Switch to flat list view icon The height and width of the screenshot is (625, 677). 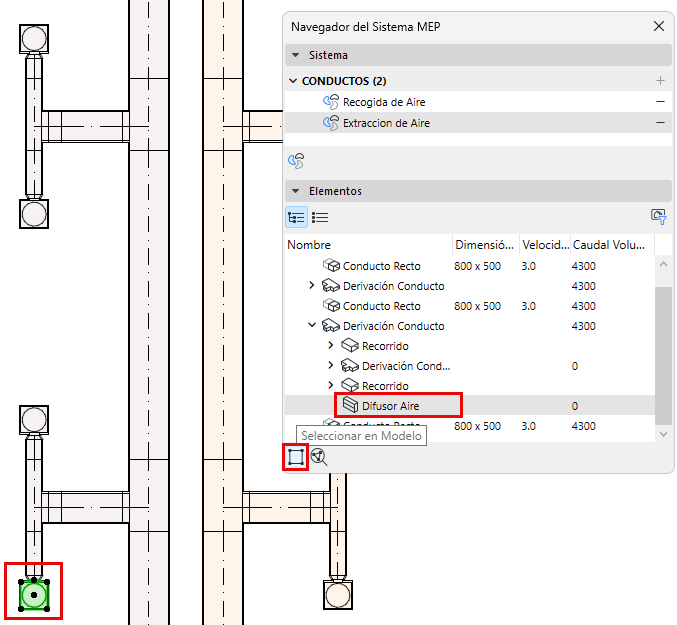click(x=320, y=217)
